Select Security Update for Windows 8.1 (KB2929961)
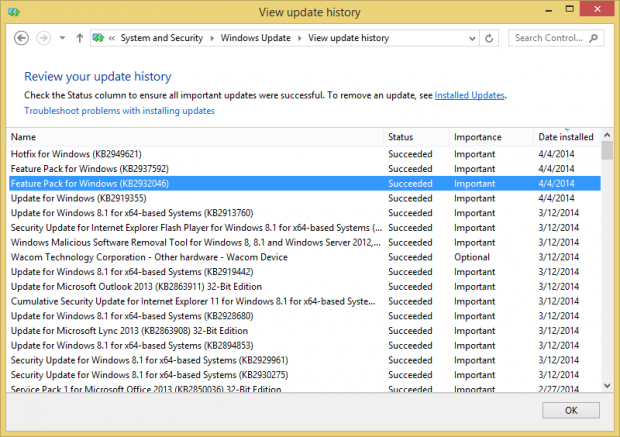 coord(304,360)
